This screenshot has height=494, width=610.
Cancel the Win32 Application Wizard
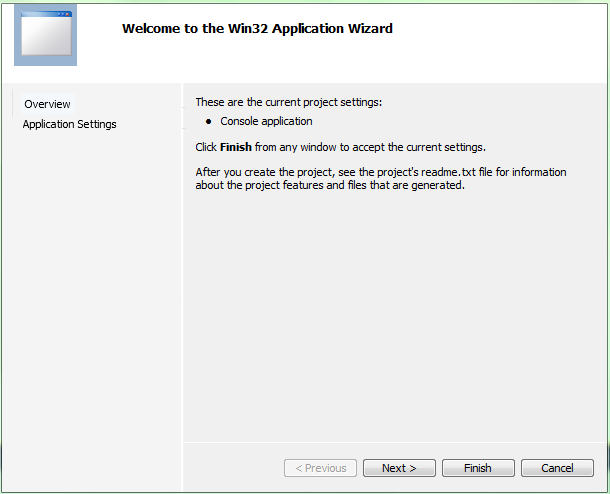[x=557, y=468]
